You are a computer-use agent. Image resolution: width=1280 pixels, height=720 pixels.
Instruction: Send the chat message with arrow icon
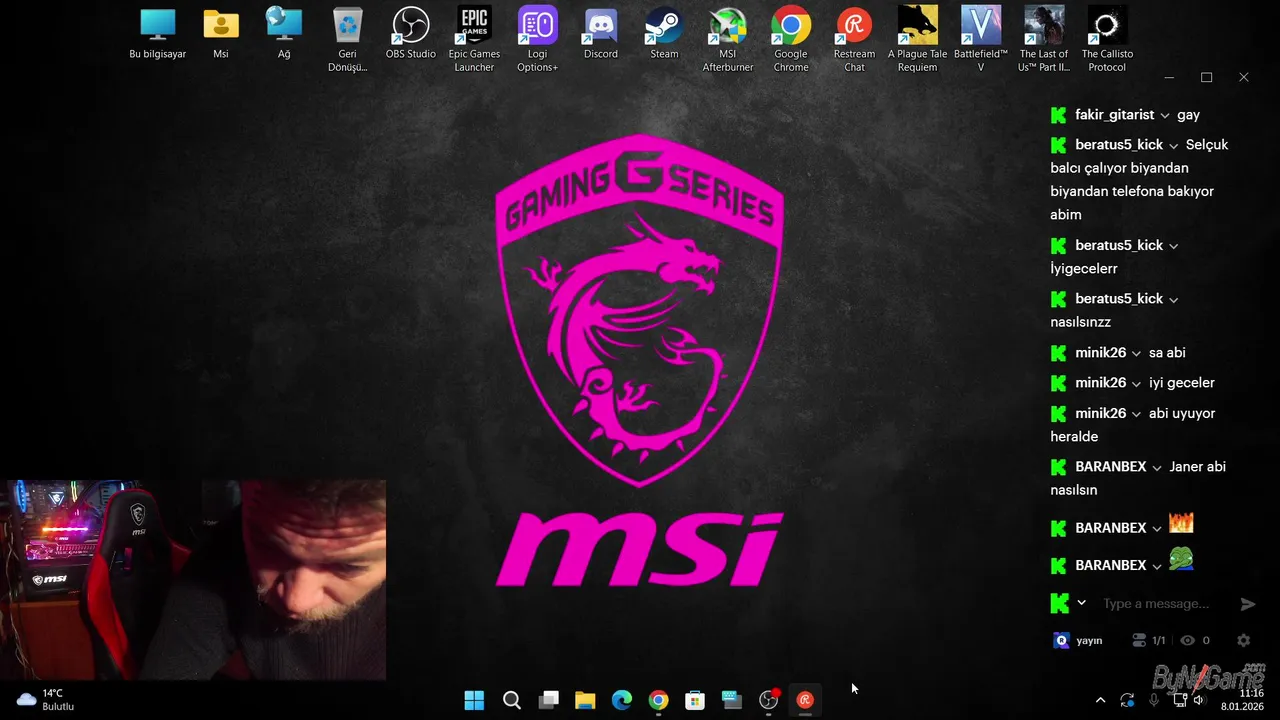click(1247, 604)
